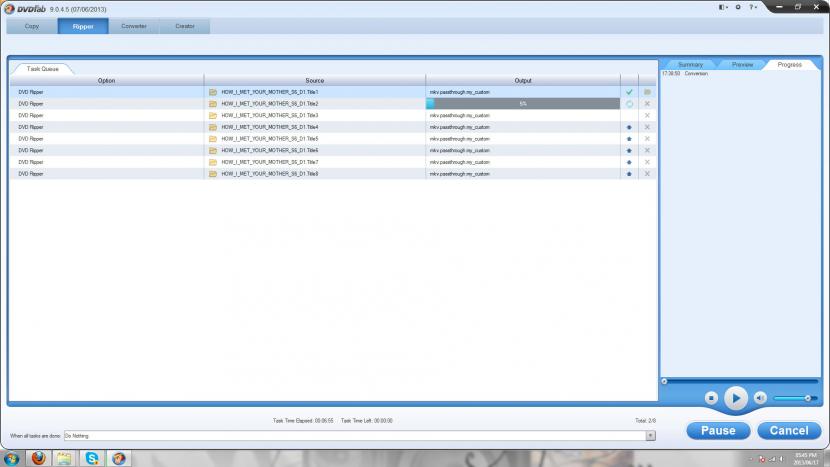
Task: Open Firefox from the taskbar
Action: (38, 458)
